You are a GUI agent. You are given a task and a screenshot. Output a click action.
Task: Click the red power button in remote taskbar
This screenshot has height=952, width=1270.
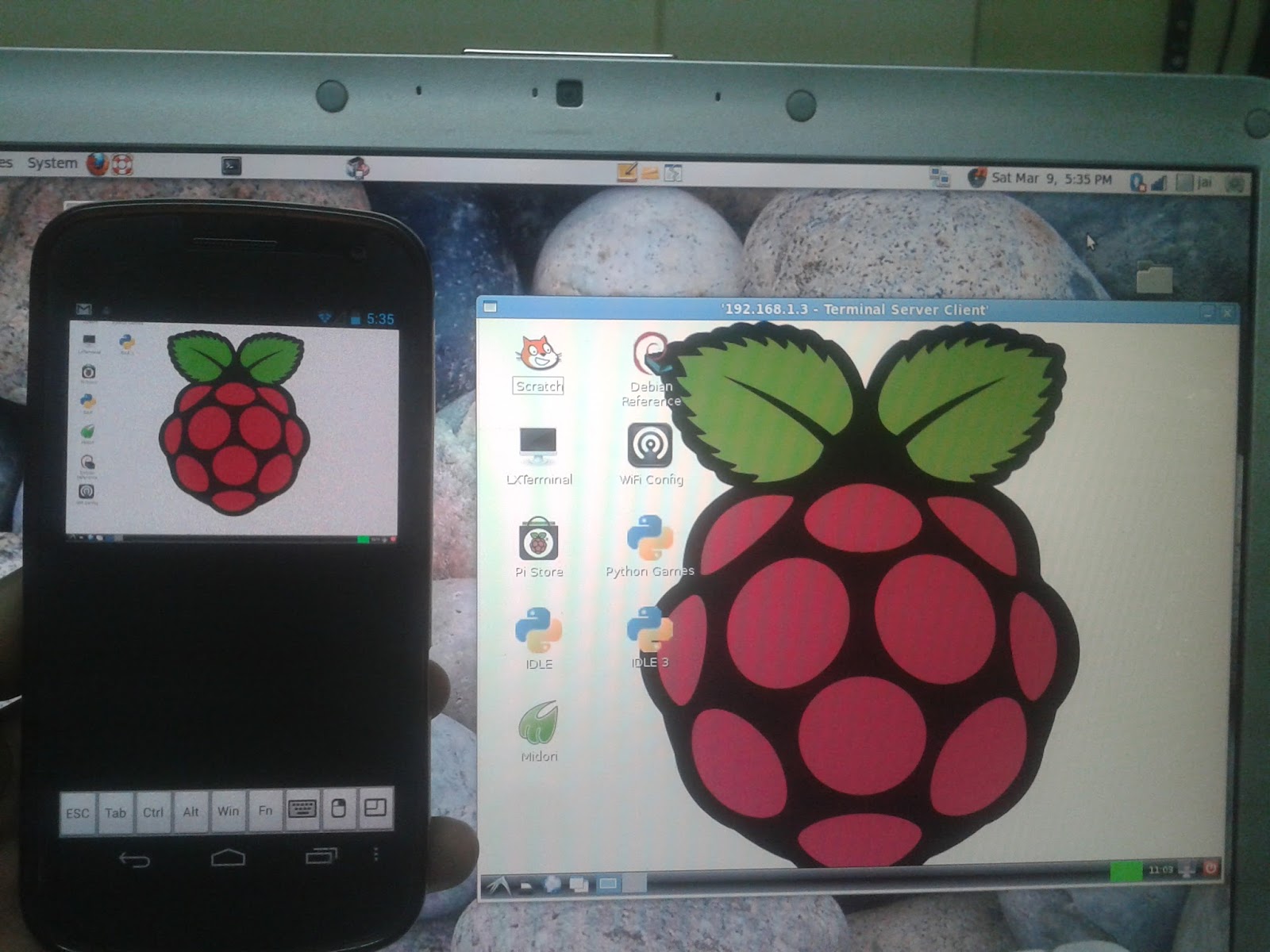coord(1210,869)
